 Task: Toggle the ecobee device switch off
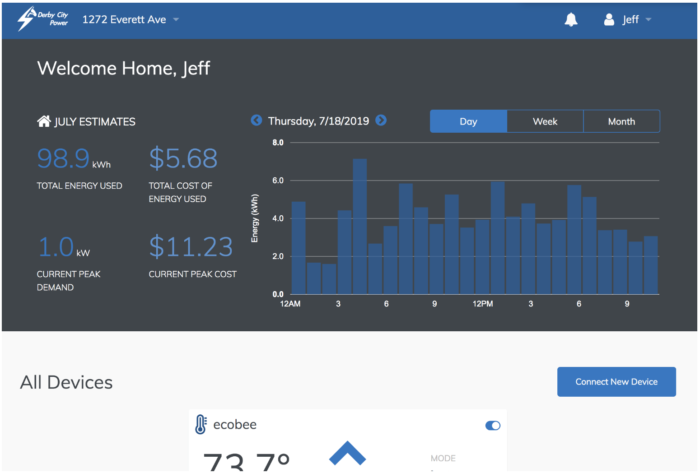pos(492,425)
